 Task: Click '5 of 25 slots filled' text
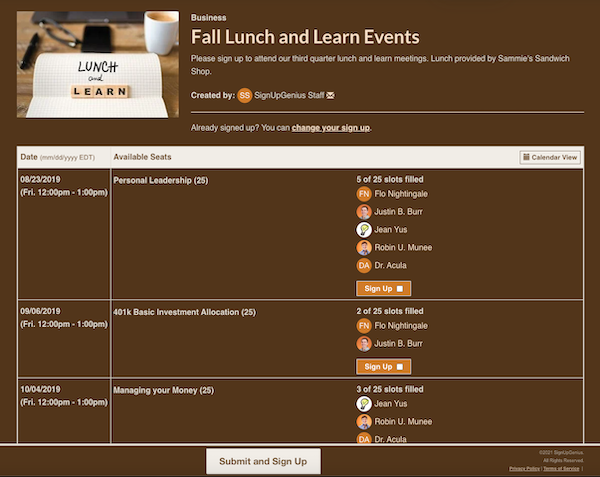coord(390,179)
